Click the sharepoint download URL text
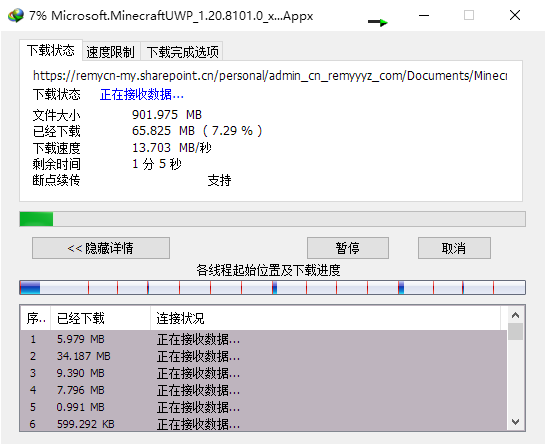Screen dimensions: 546x445 [x=270, y=76]
